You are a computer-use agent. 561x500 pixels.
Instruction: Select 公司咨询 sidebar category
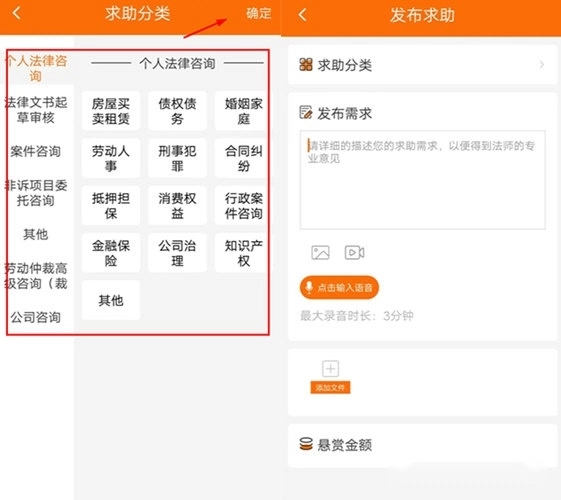(x=36, y=317)
